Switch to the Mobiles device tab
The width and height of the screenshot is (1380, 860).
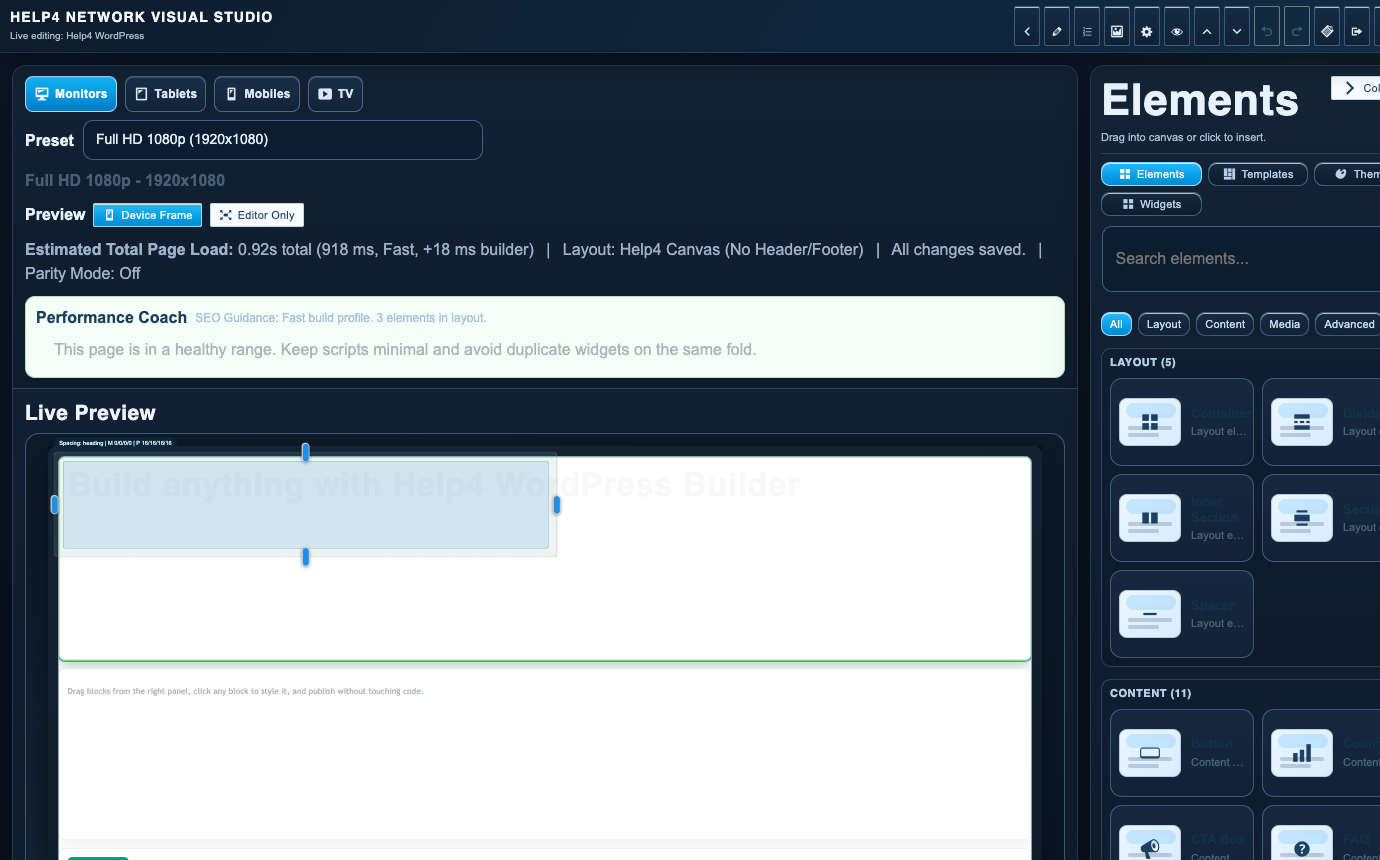[257, 94]
